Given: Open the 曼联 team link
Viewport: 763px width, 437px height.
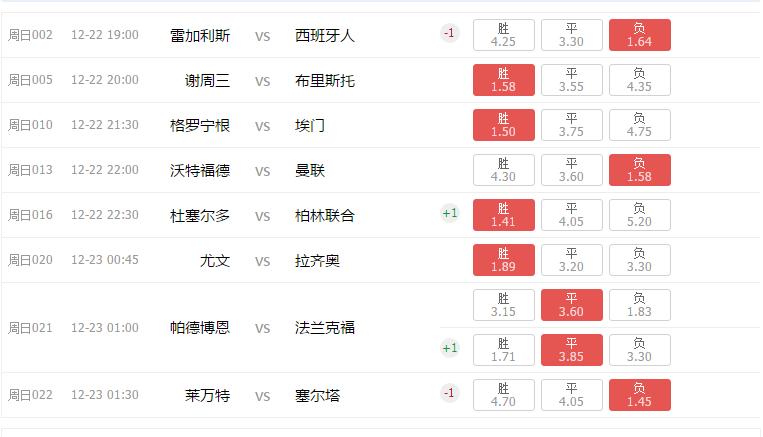Looking at the screenshot, I should [310, 171].
